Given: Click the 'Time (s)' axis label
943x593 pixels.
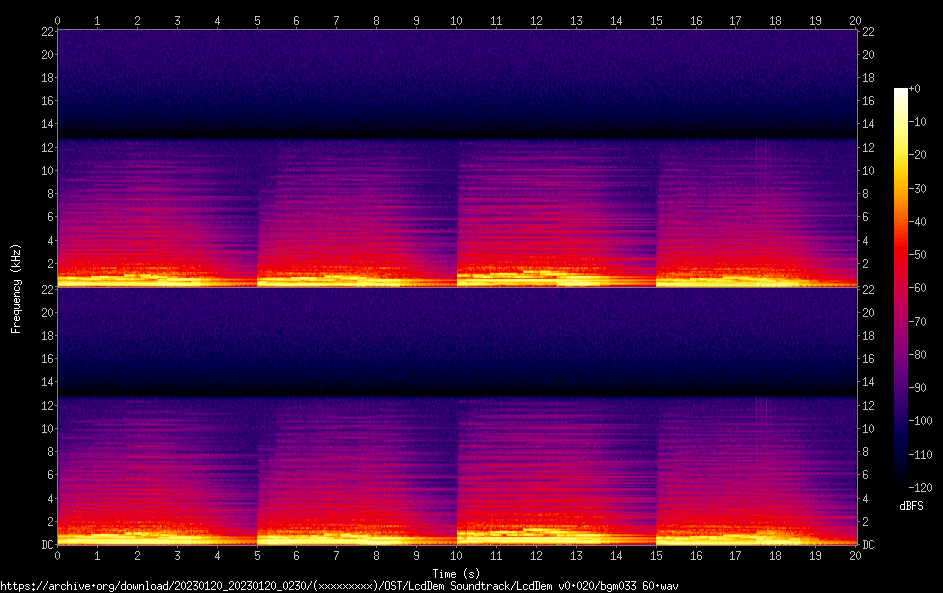Looking at the screenshot, I should (x=456, y=573).
